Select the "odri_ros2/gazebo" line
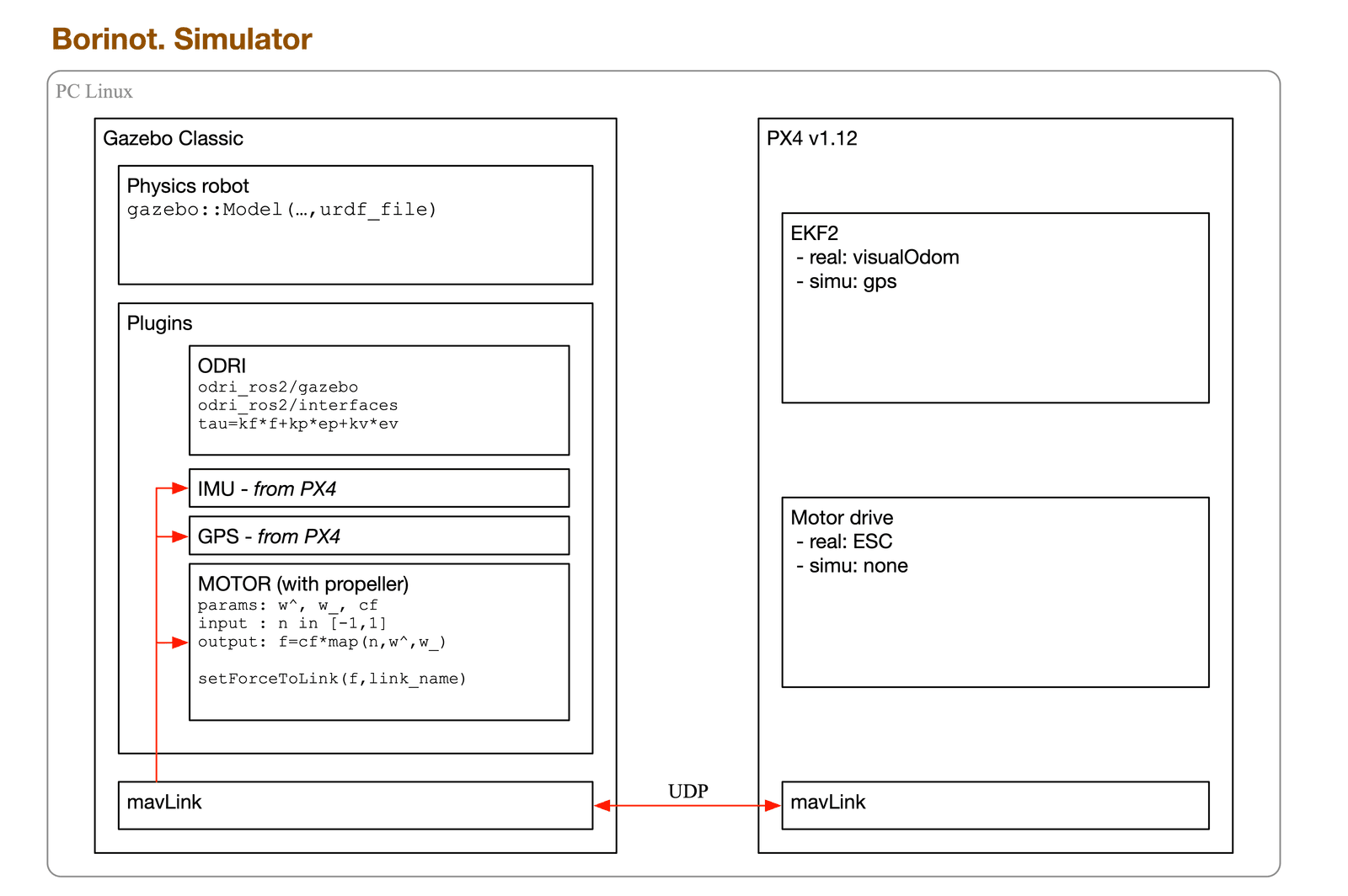Image resolution: width=1348 pixels, height=896 pixels. 278,387
